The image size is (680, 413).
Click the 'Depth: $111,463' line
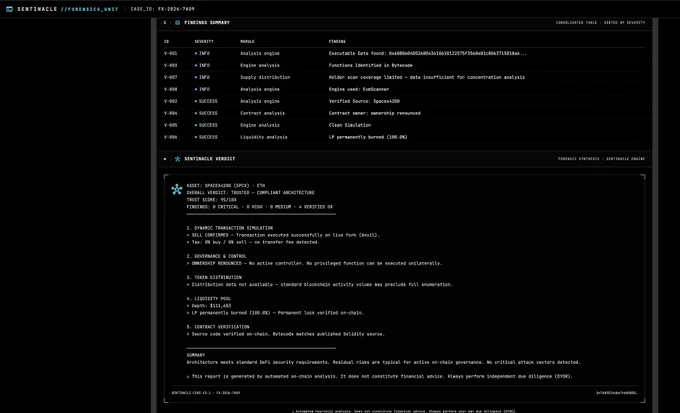pyautogui.click(x=209, y=306)
